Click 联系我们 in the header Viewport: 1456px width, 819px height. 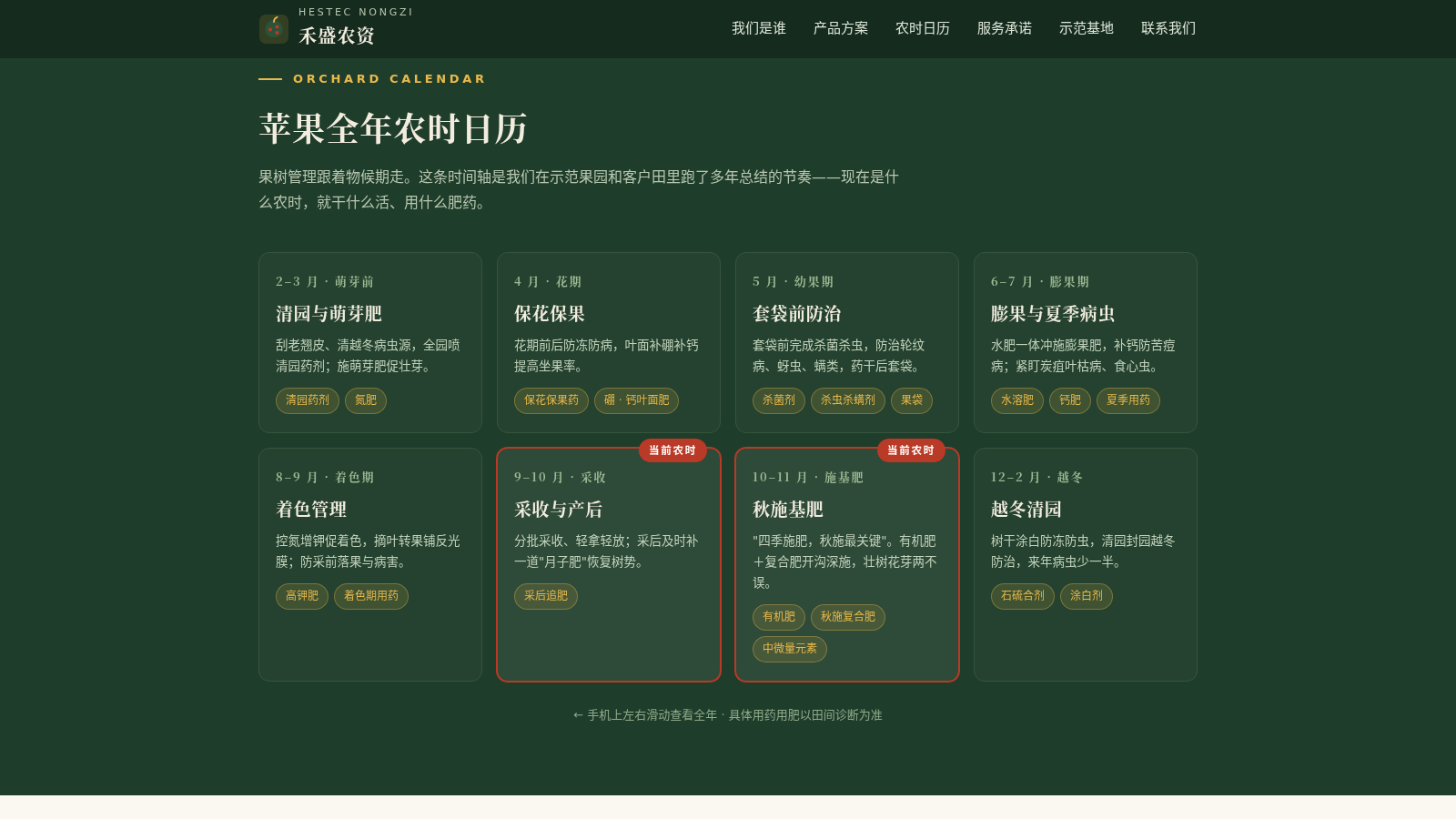point(1168,28)
